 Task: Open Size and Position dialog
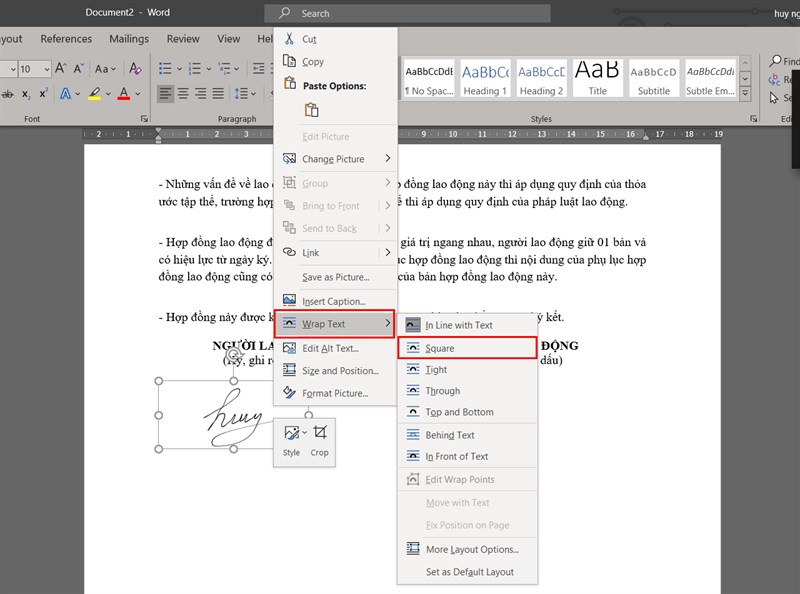click(335, 370)
